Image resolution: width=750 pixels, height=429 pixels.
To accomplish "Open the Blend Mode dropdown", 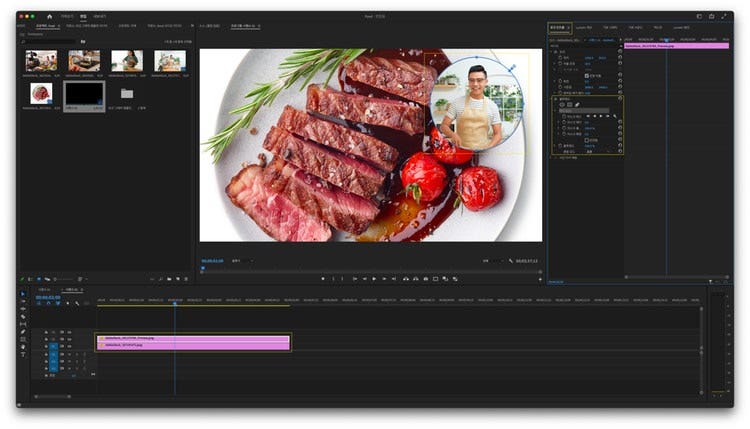I will coord(598,151).
